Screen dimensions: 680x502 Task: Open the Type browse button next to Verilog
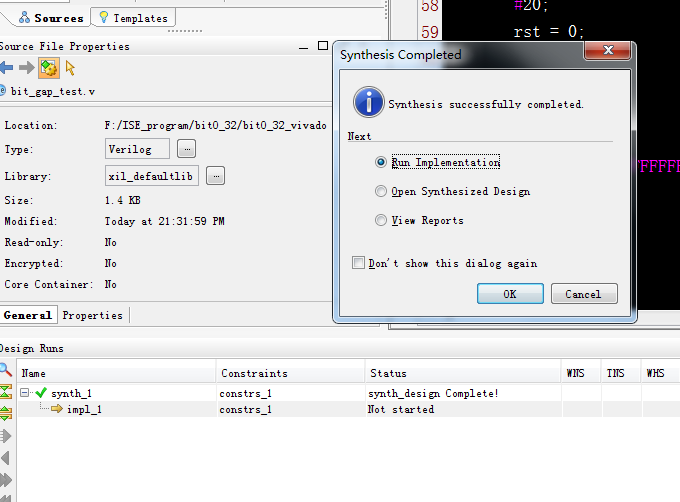tap(186, 149)
